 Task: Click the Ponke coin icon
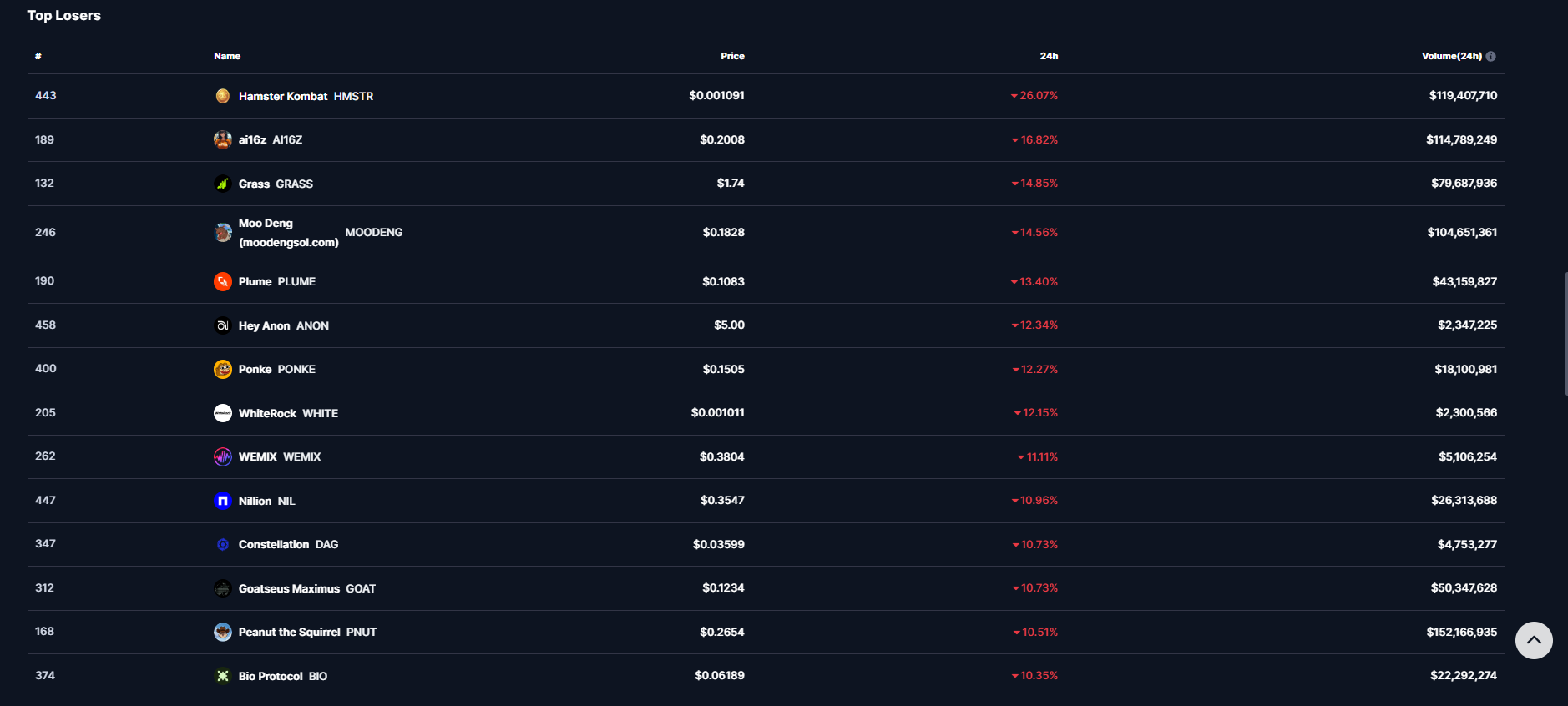(222, 369)
